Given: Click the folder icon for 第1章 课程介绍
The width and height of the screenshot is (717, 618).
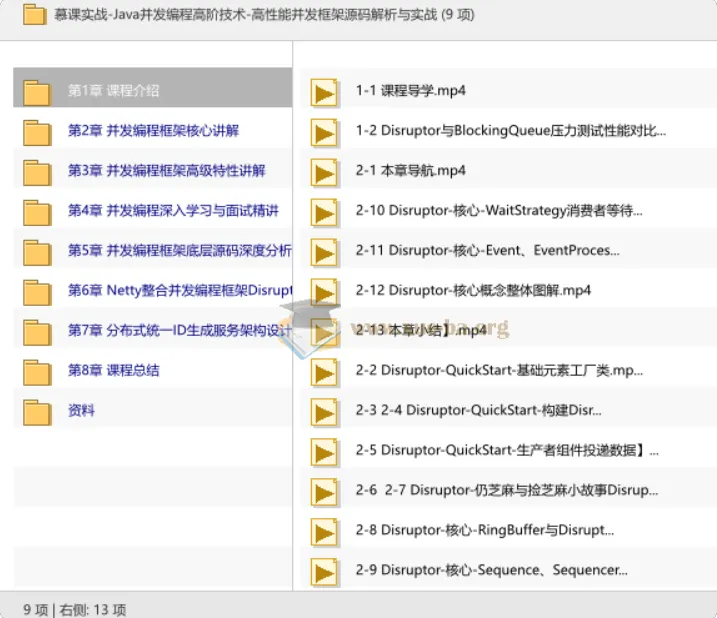Looking at the screenshot, I should tap(37, 93).
